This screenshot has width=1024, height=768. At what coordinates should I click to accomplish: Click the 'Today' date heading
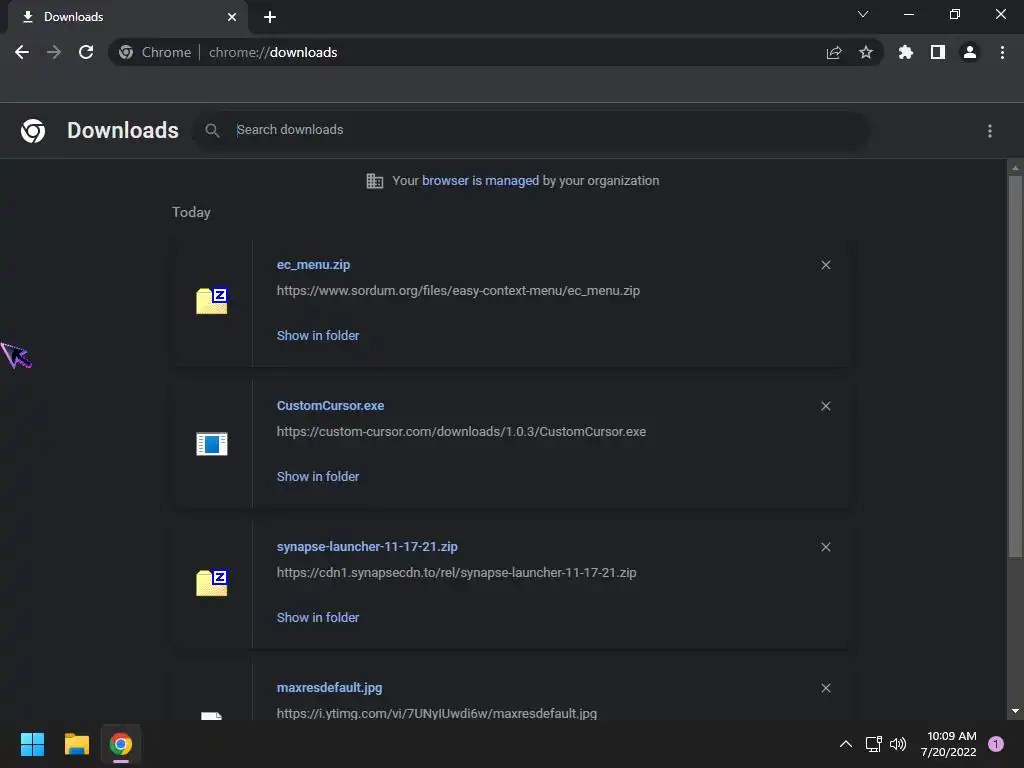point(191,212)
